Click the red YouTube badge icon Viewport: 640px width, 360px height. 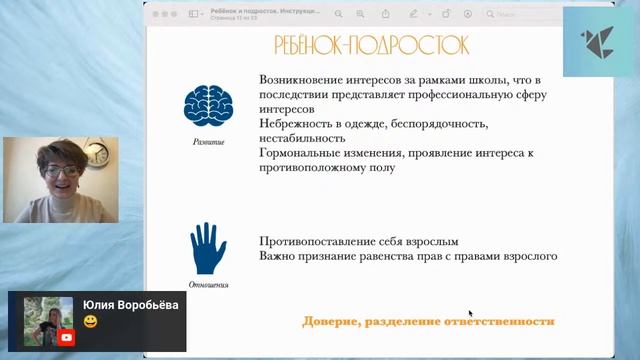pyautogui.click(x=66, y=338)
